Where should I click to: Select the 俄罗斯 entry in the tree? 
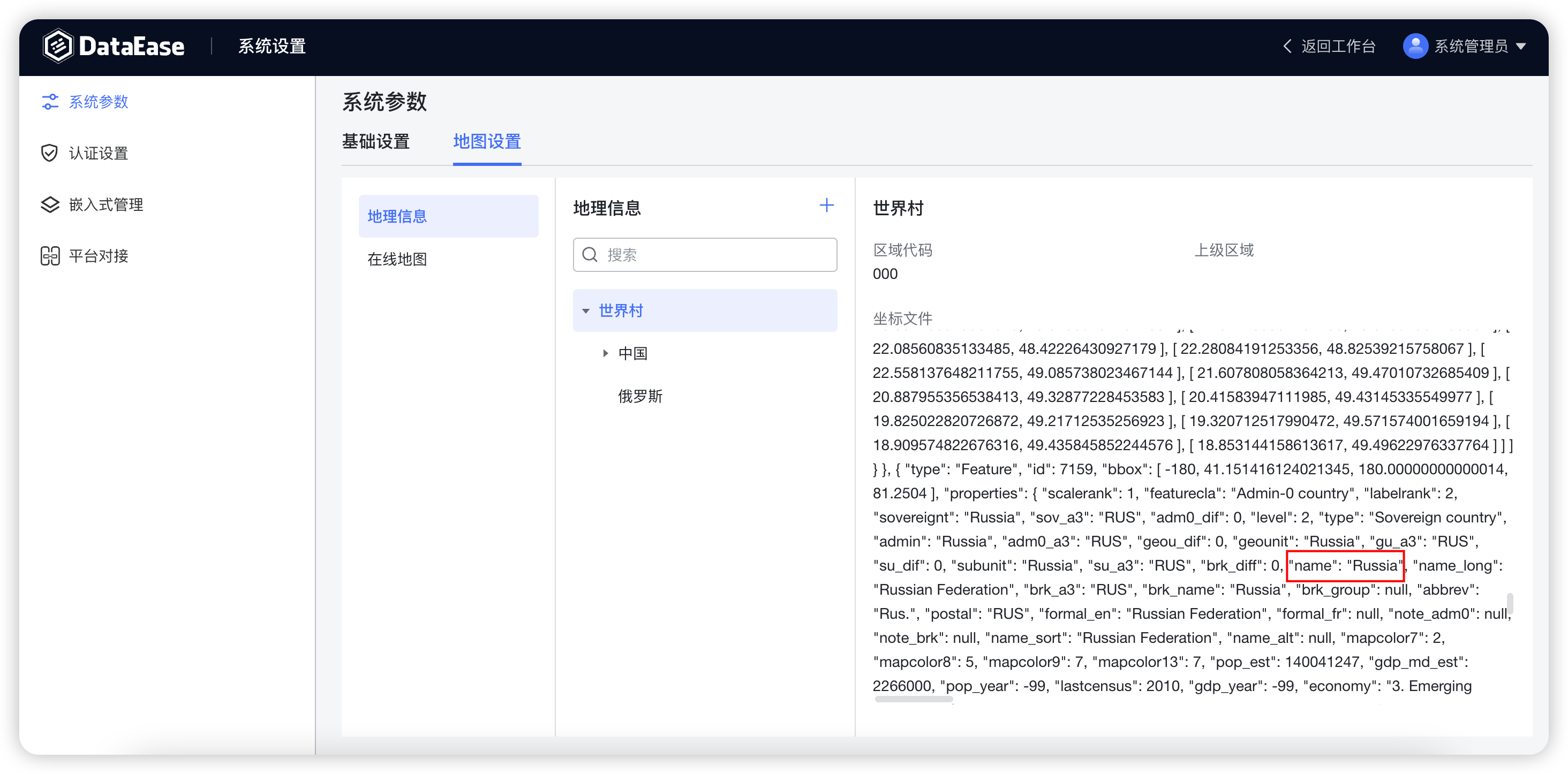click(640, 396)
